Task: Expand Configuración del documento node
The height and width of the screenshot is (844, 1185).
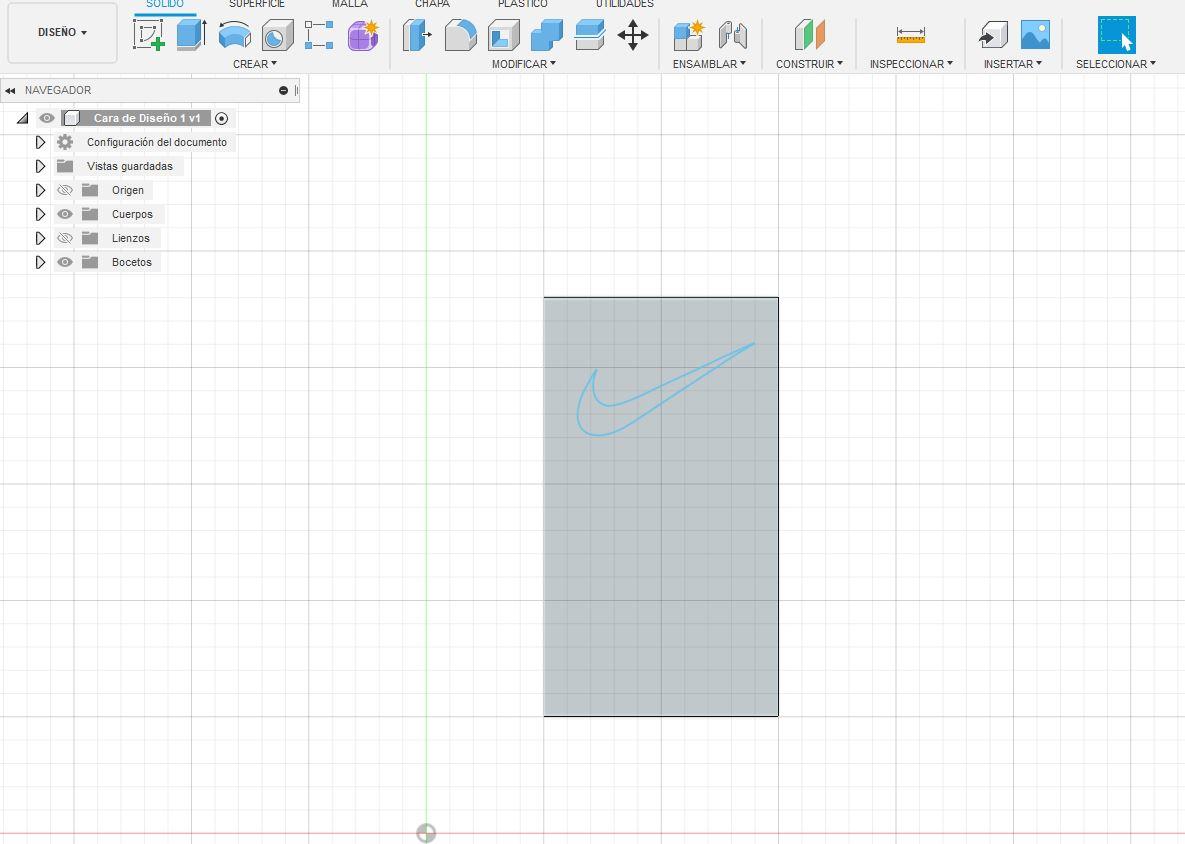Action: [40, 142]
